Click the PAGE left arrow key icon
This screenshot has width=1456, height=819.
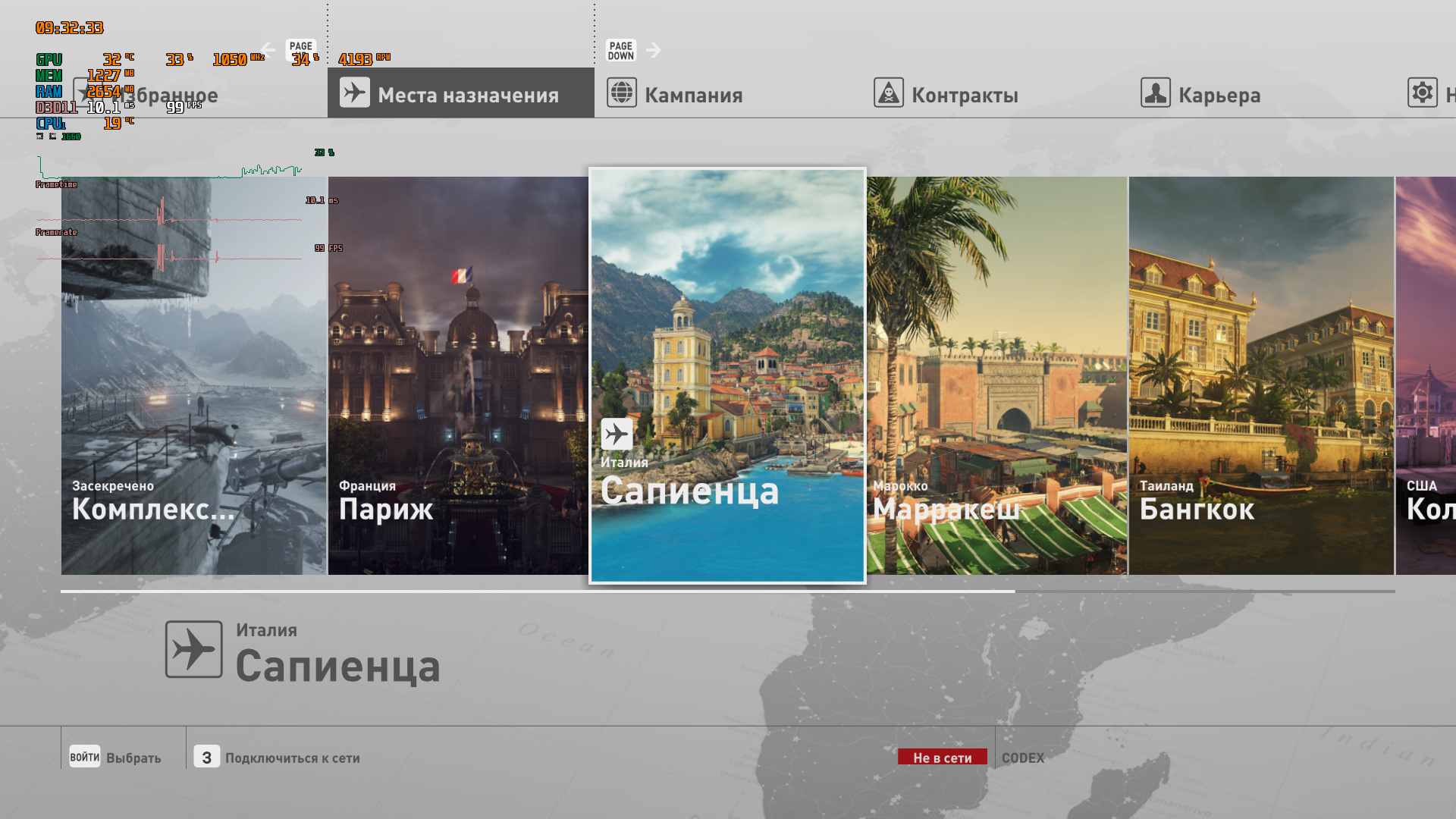(268, 51)
